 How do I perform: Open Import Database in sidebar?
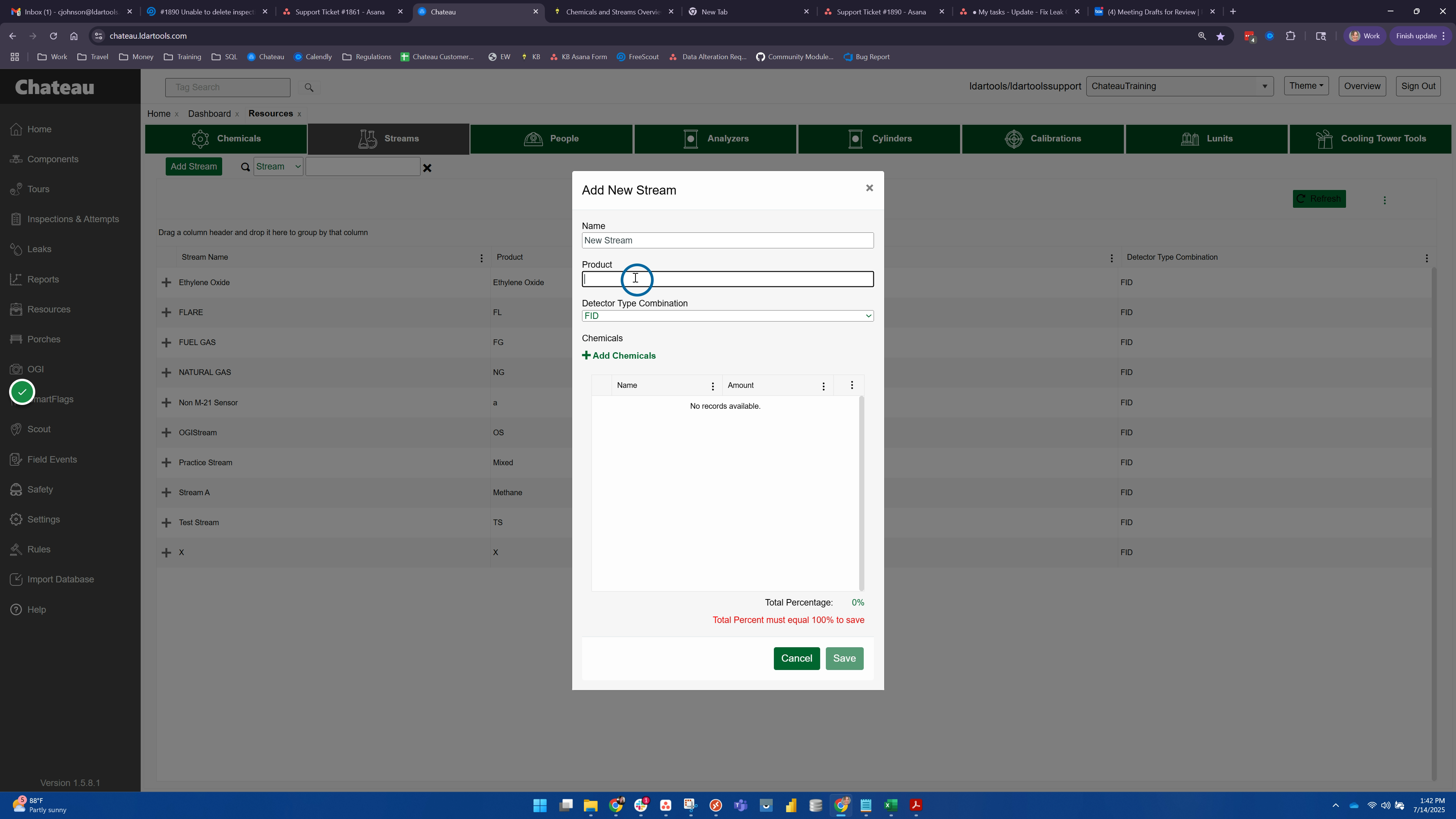point(61,579)
